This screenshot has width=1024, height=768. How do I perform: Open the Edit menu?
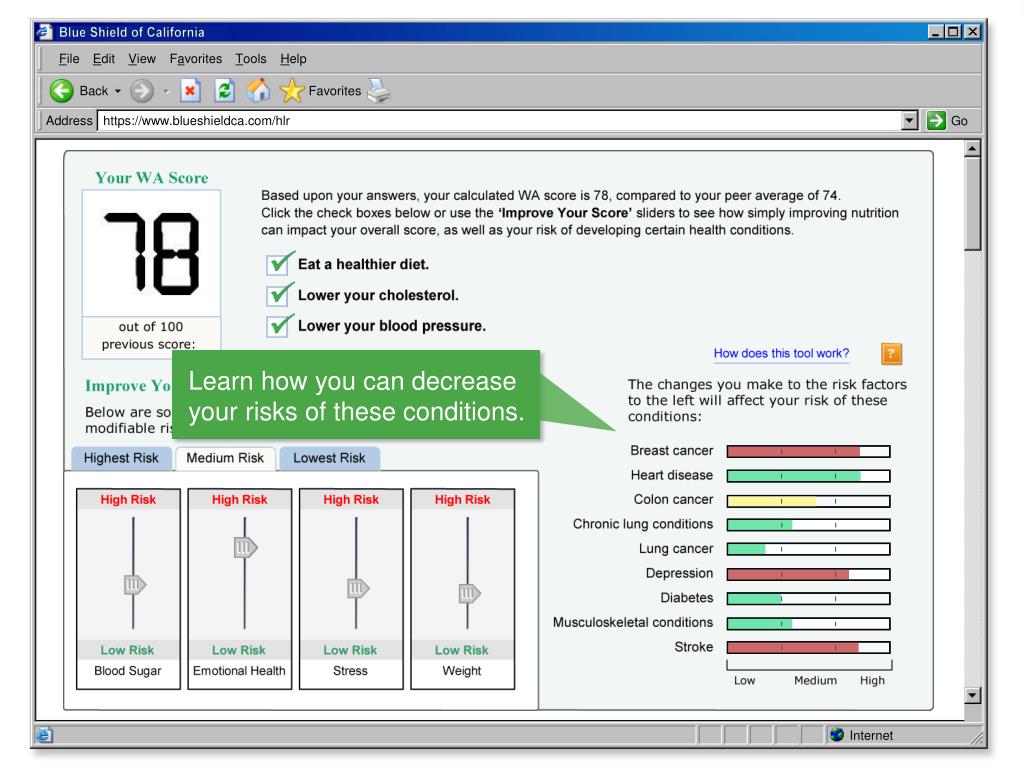coord(104,59)
